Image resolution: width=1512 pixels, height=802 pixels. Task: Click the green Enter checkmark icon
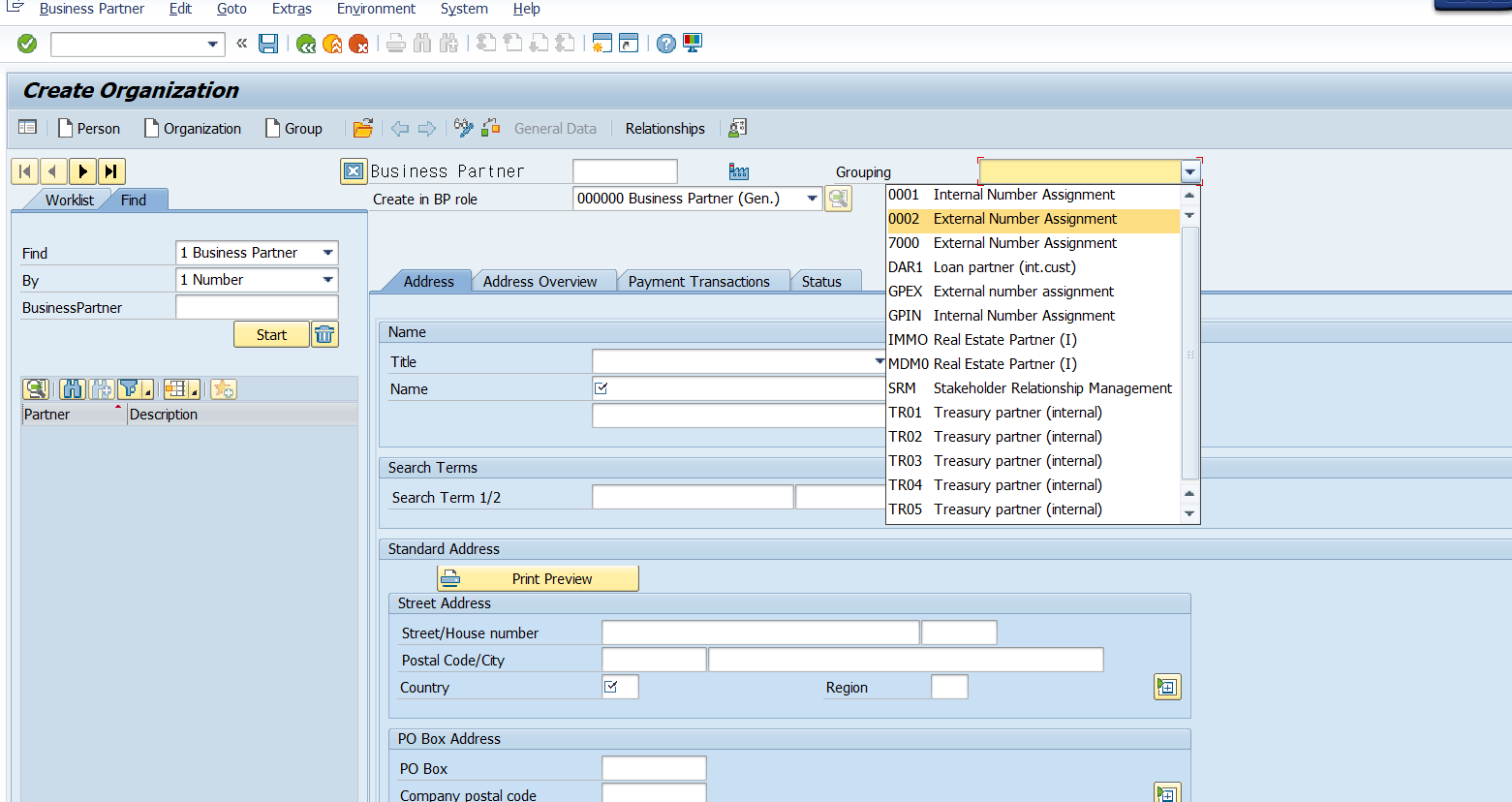(x=27, y=44)
